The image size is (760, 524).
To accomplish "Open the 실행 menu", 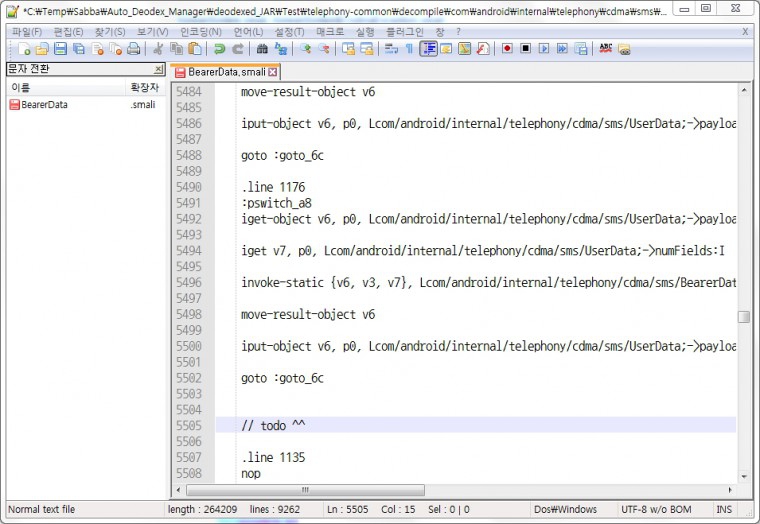I will pos(365,32).
